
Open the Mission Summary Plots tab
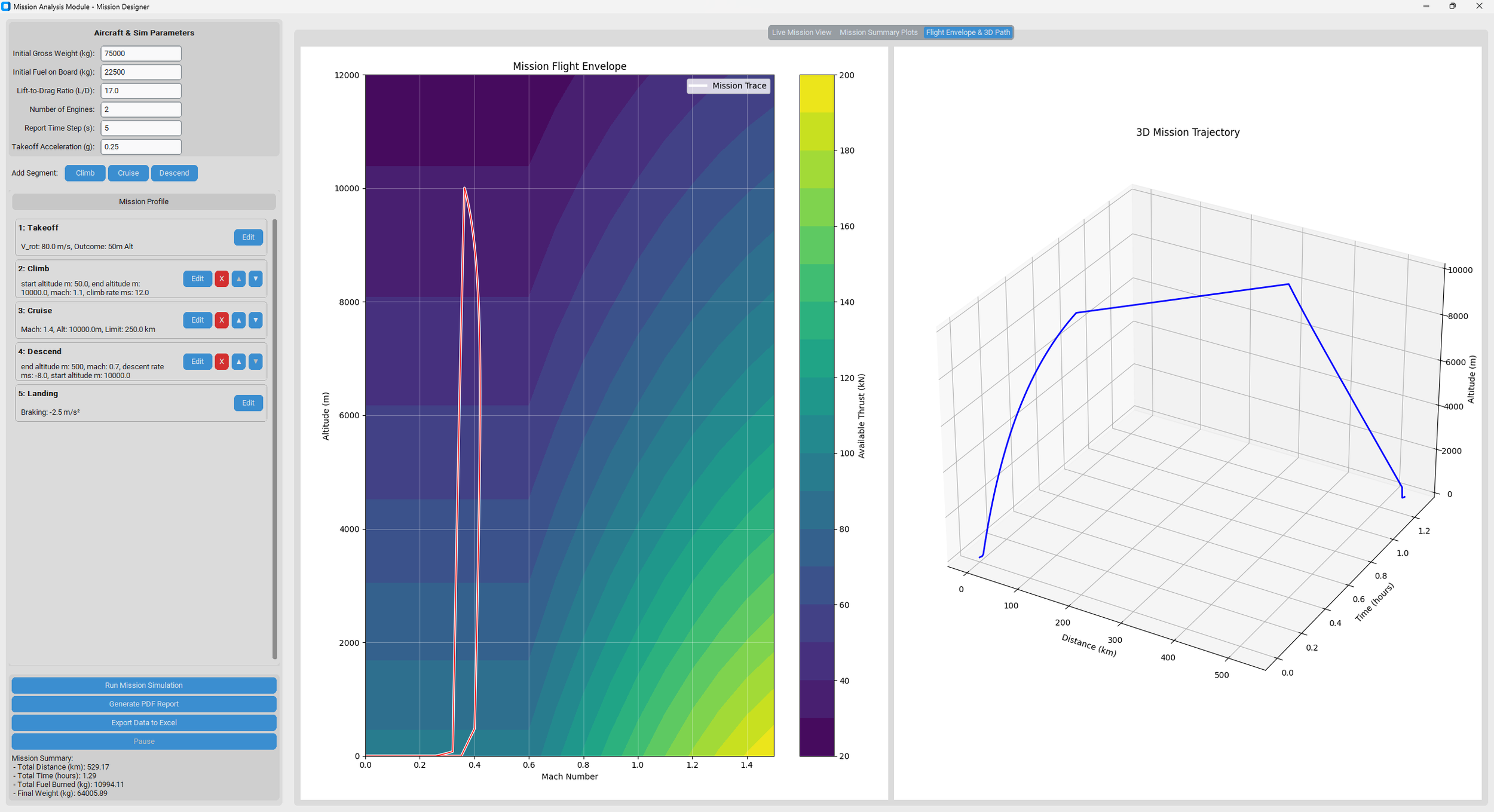tap(878, 32)
